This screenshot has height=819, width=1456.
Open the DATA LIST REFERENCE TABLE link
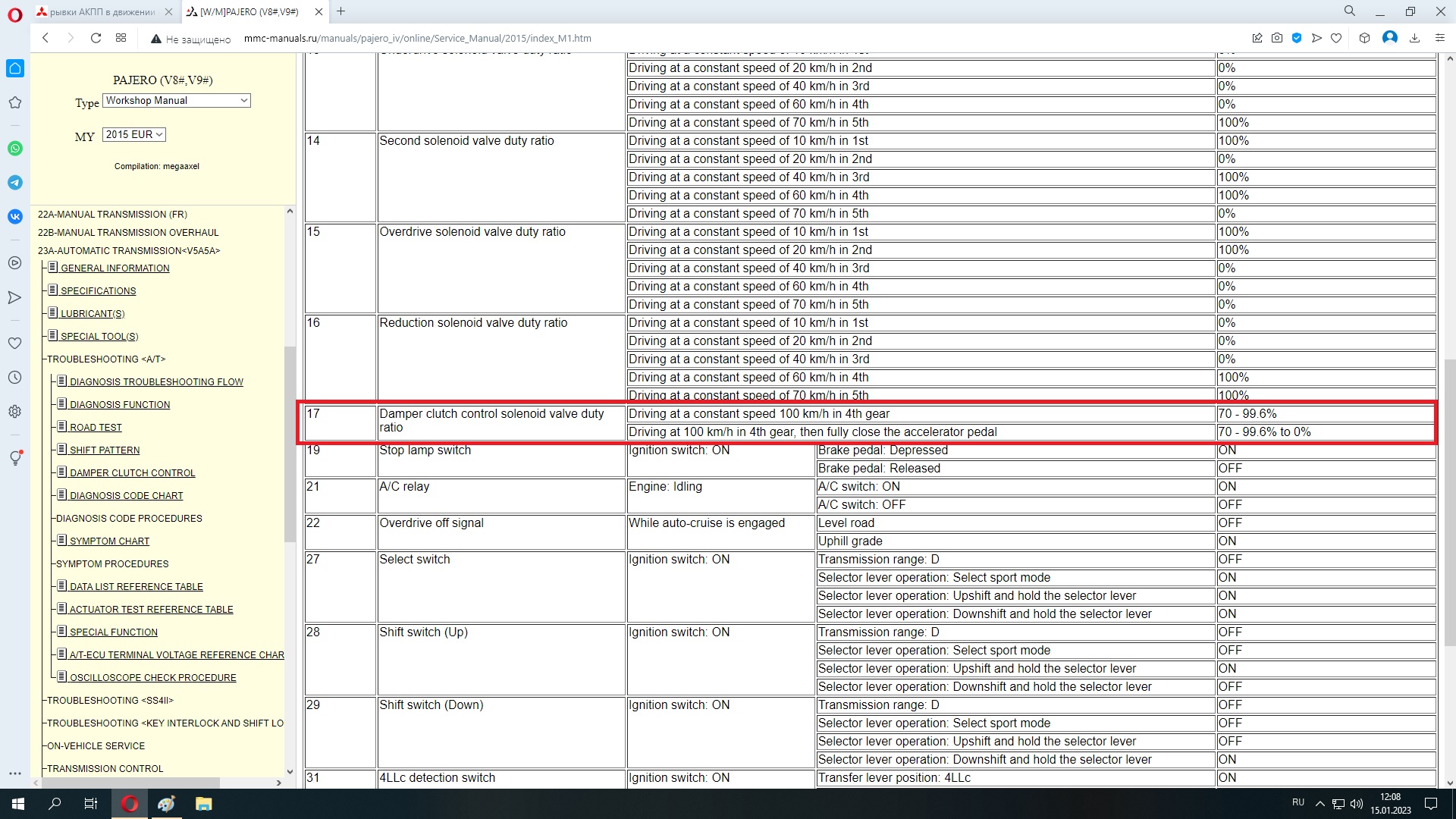coord(136,587)
